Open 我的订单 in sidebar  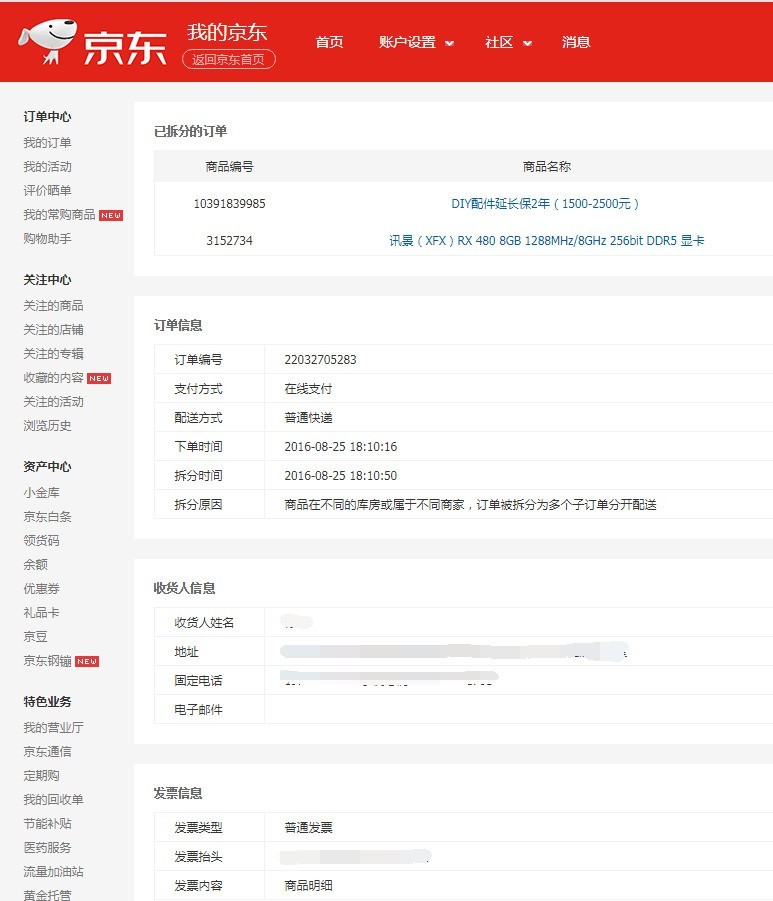(47, 143)
